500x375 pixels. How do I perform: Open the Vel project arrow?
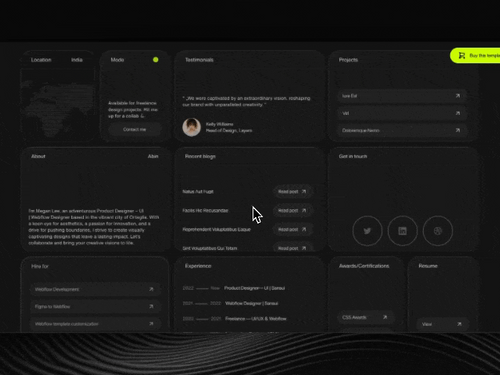tap(458, 113)
